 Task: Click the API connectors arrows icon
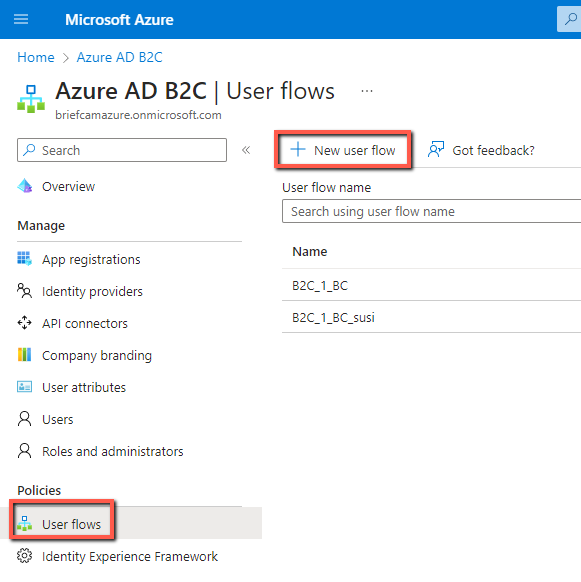25,323
